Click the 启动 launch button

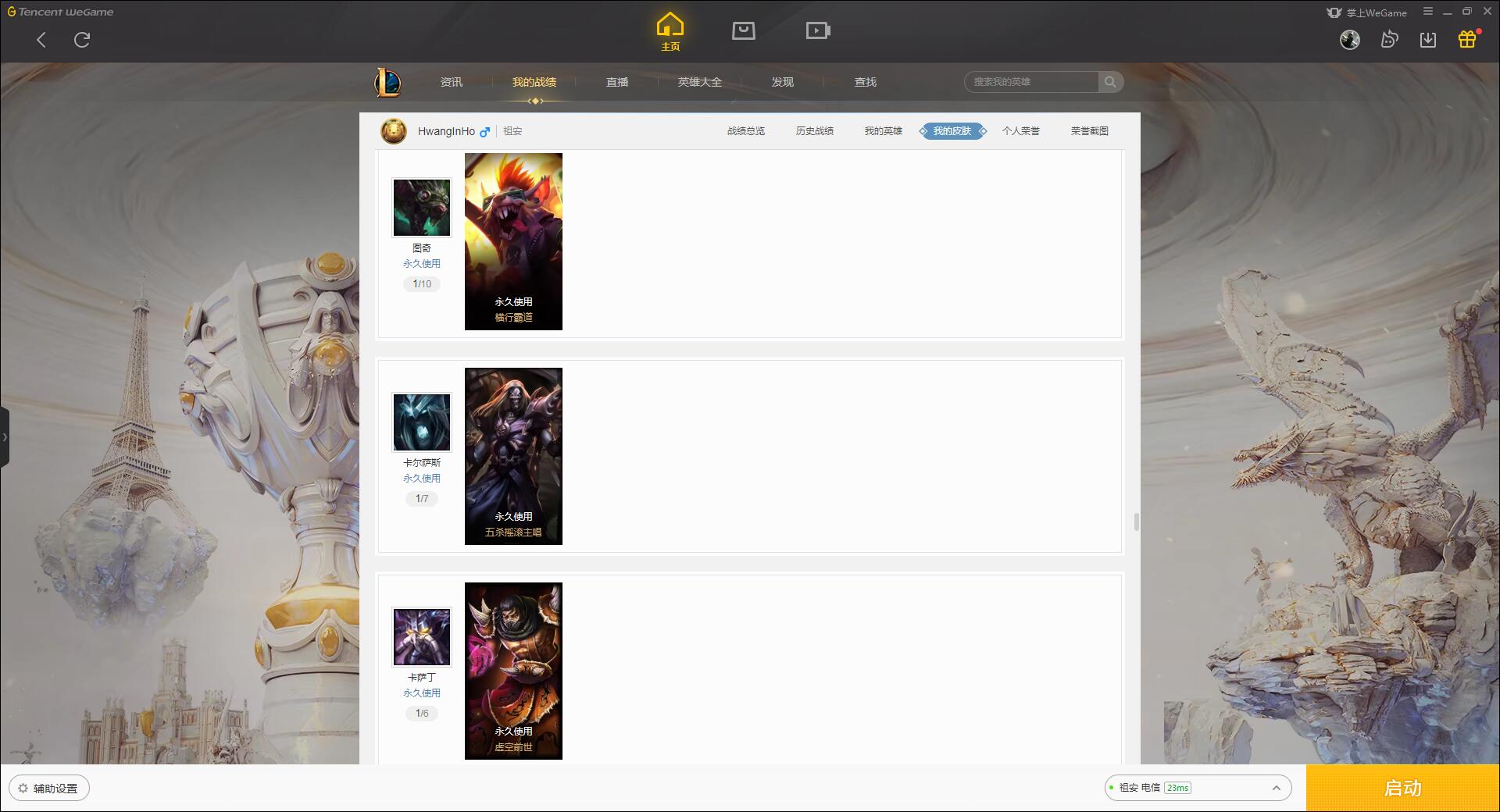click(1403, 789)
